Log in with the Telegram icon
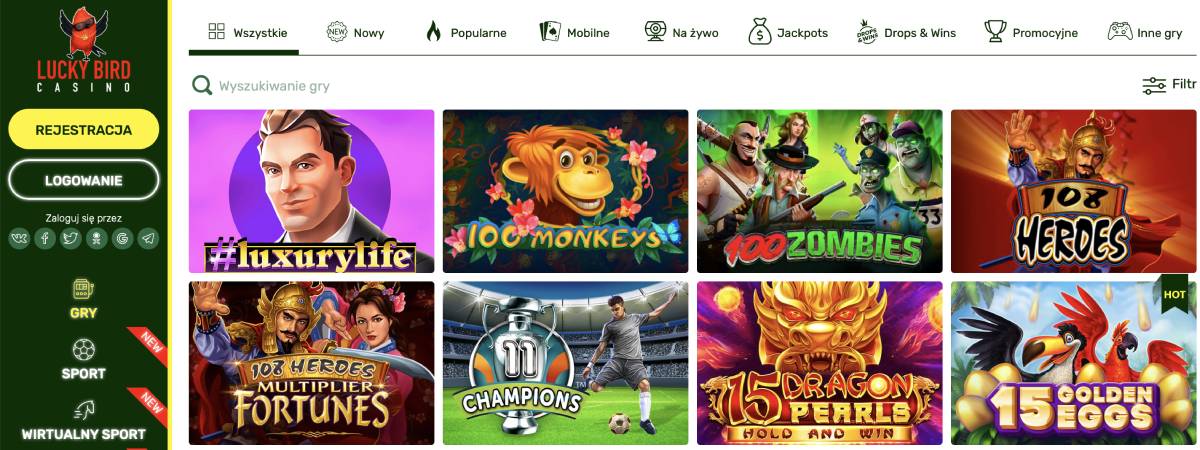This screenshot has width=1200, height=450. coord(149,238)
